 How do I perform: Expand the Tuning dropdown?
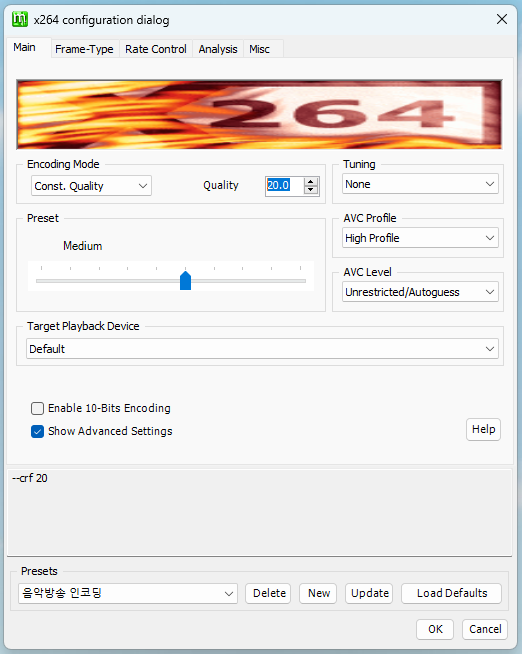(x=420, y=184)
